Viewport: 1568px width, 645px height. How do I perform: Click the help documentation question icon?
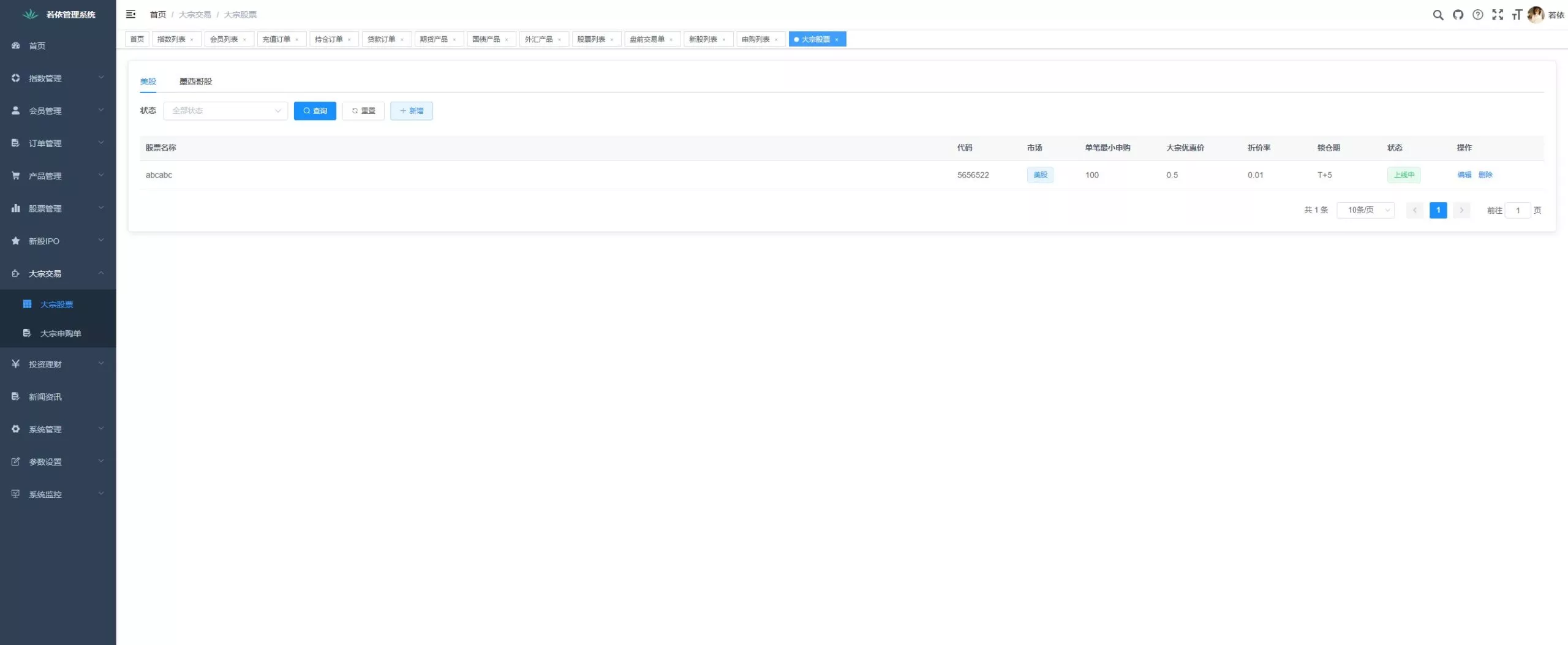pos(1477,15)
